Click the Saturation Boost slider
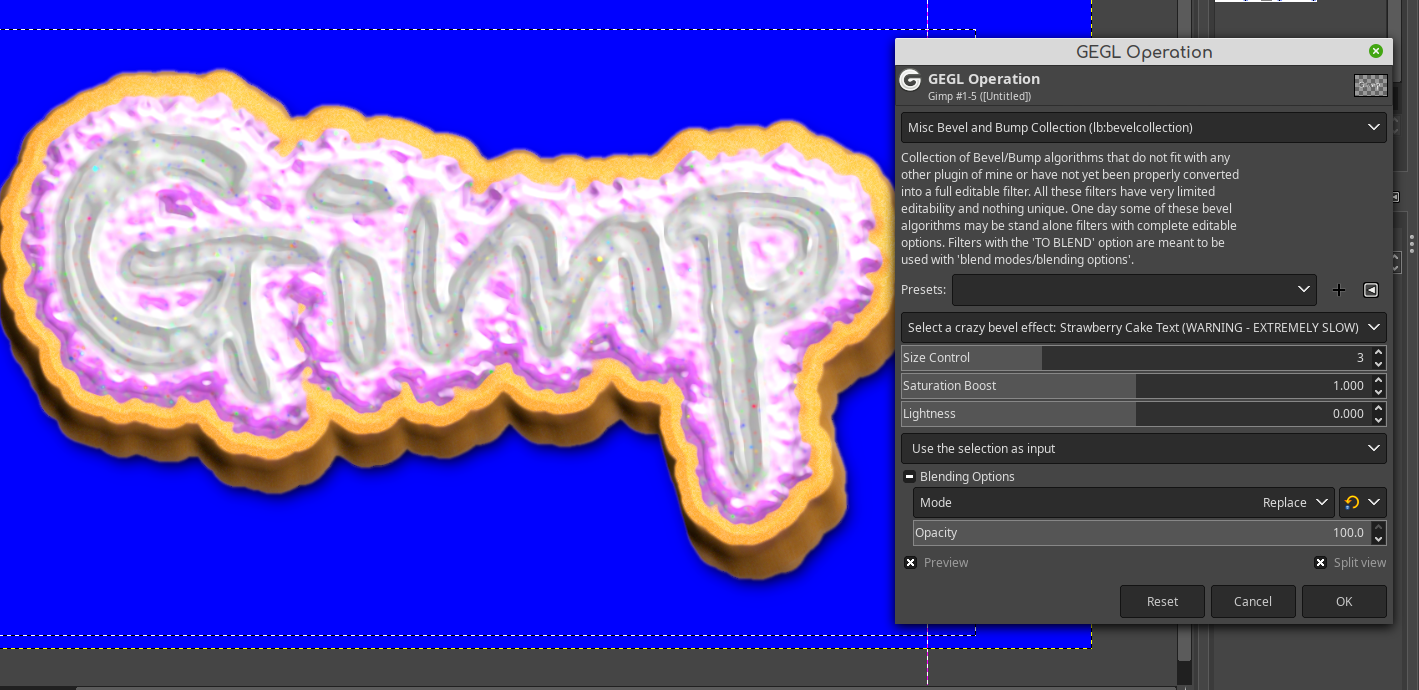The height and width of the screenshot is (690, 1419). [1135, 386]
